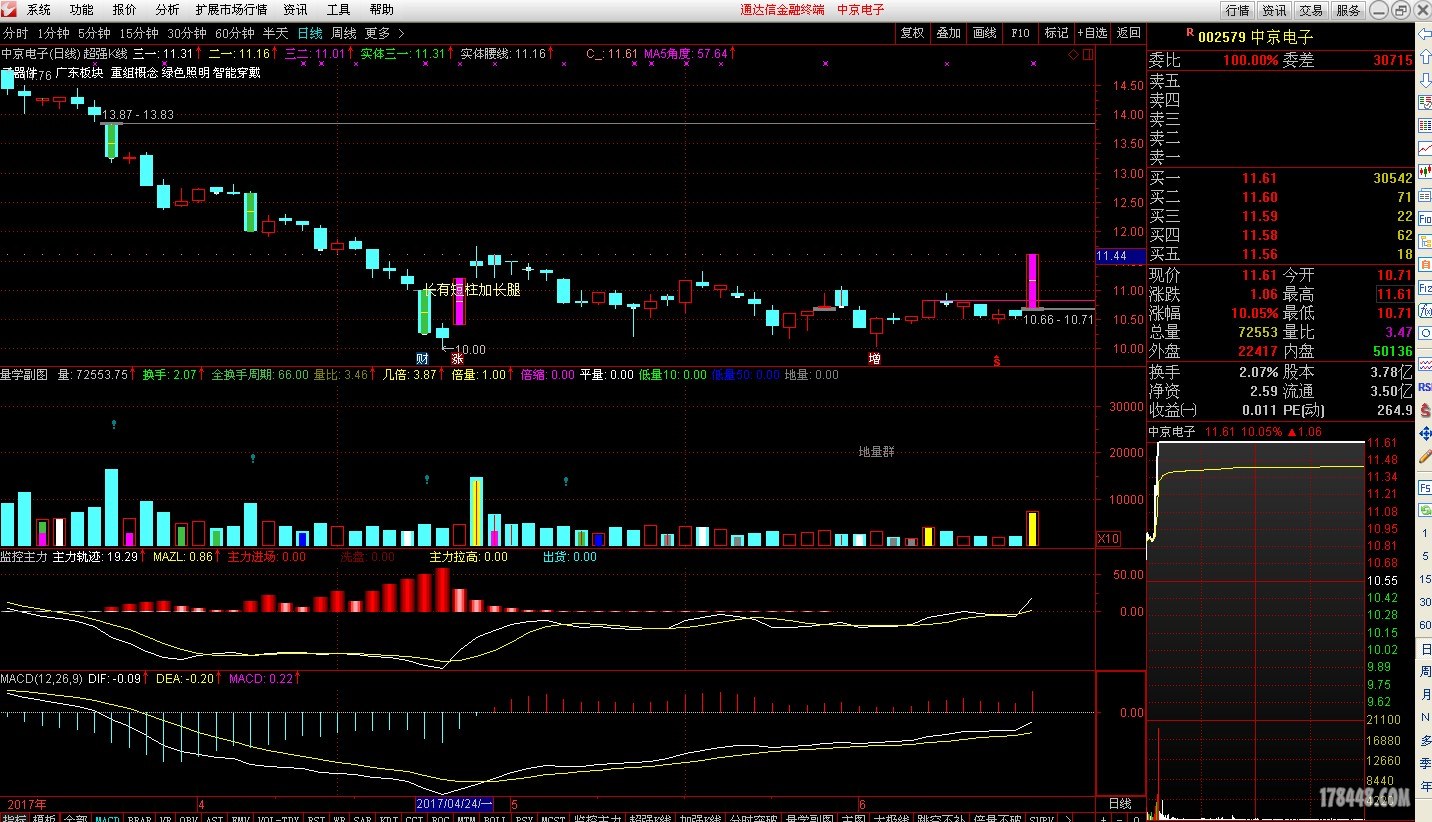
Task: Click the 买一 price 11.61
Action: click(1260, 179)
